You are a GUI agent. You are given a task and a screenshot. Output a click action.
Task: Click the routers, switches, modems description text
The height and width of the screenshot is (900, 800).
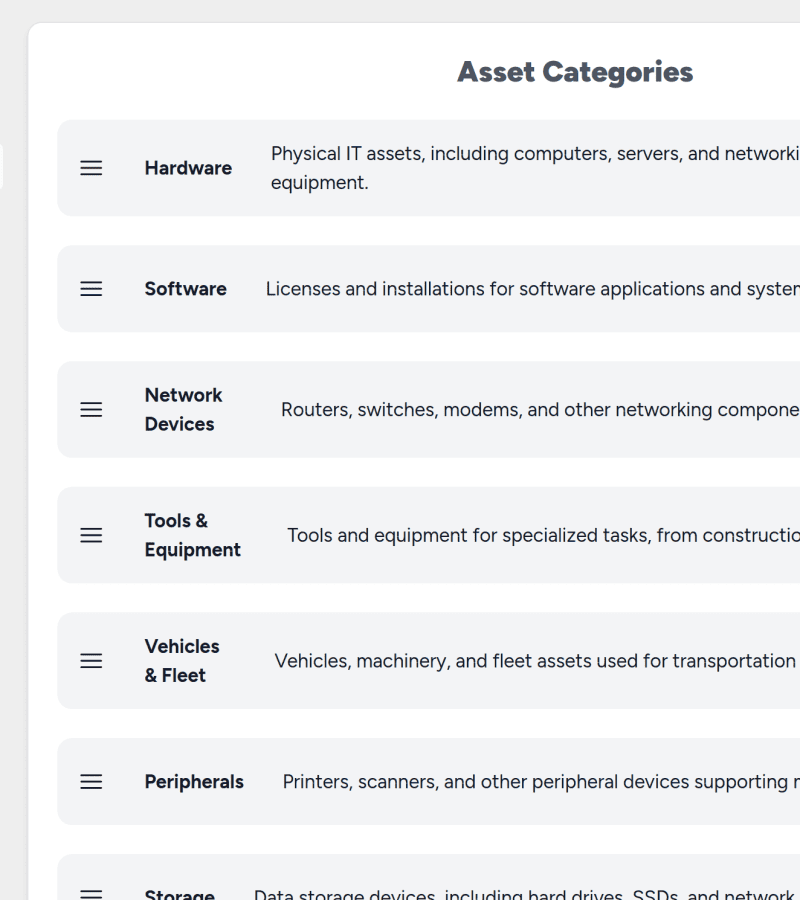[539, 410]
